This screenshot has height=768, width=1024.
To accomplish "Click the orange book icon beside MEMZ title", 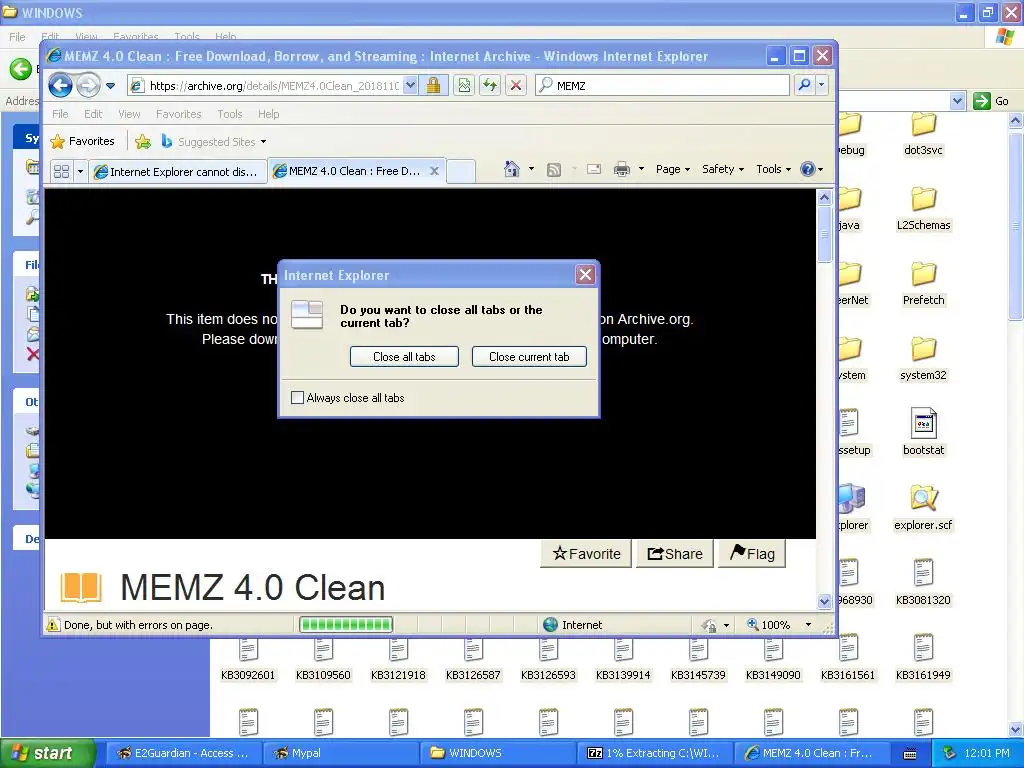I will pos(81,587).
